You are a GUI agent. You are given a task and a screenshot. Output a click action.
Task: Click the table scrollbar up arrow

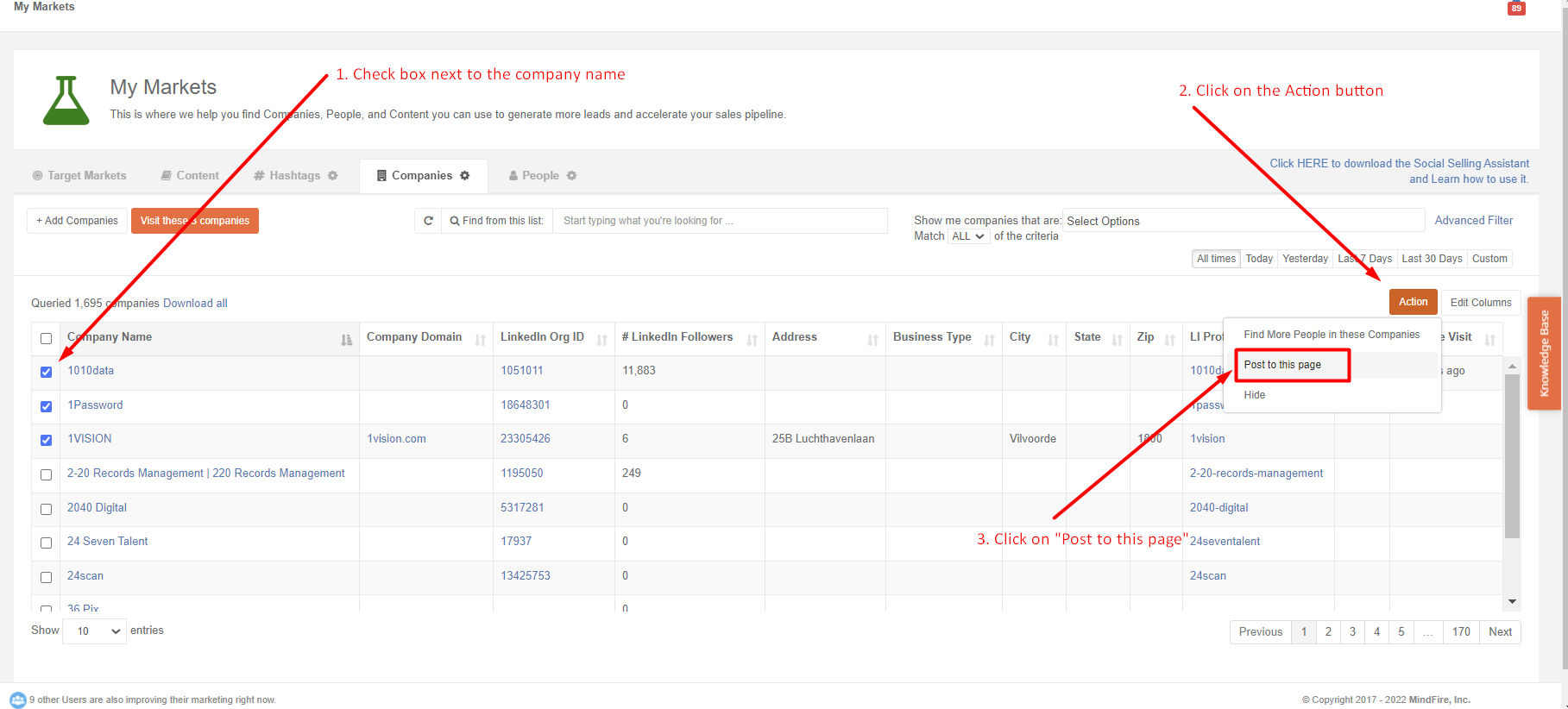[1512, 366]
